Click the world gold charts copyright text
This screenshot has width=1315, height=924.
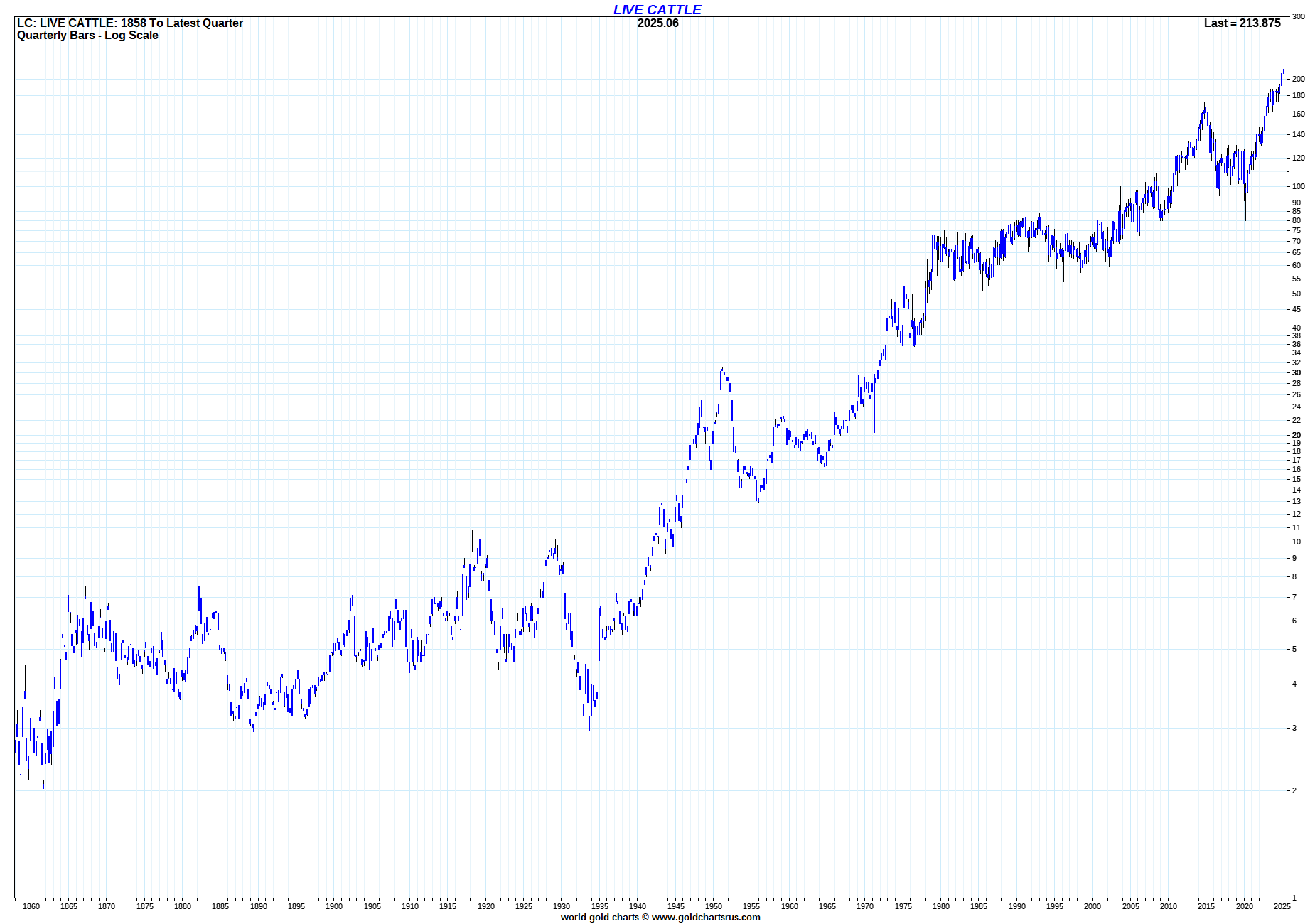pyautogui.click(x=660, y=917)
